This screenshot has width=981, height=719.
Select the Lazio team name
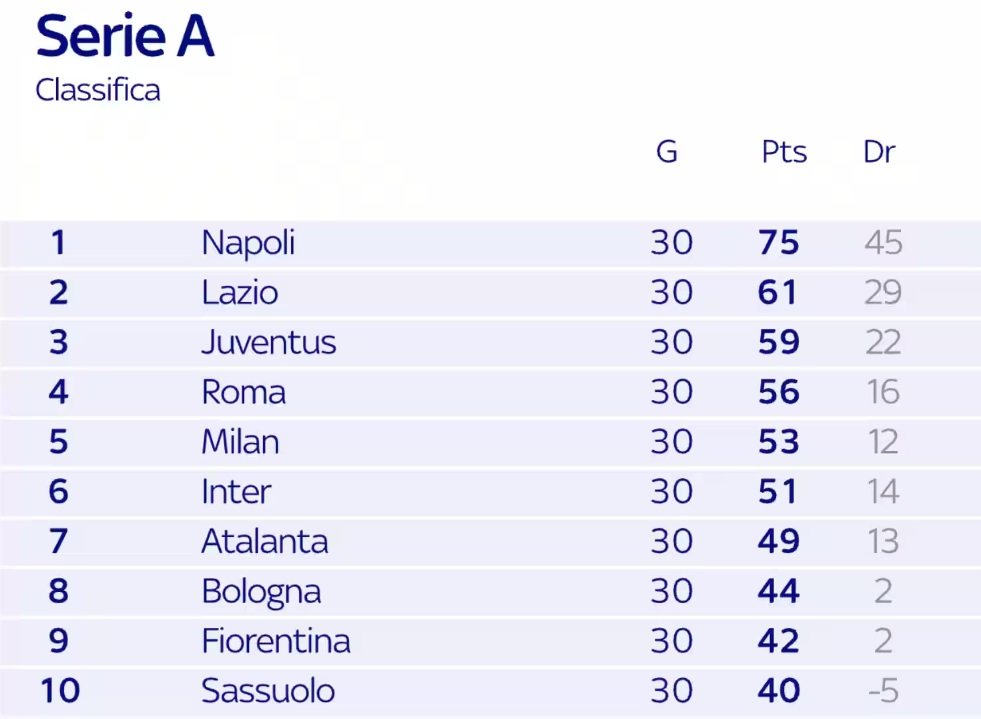(x=240, y=292)
